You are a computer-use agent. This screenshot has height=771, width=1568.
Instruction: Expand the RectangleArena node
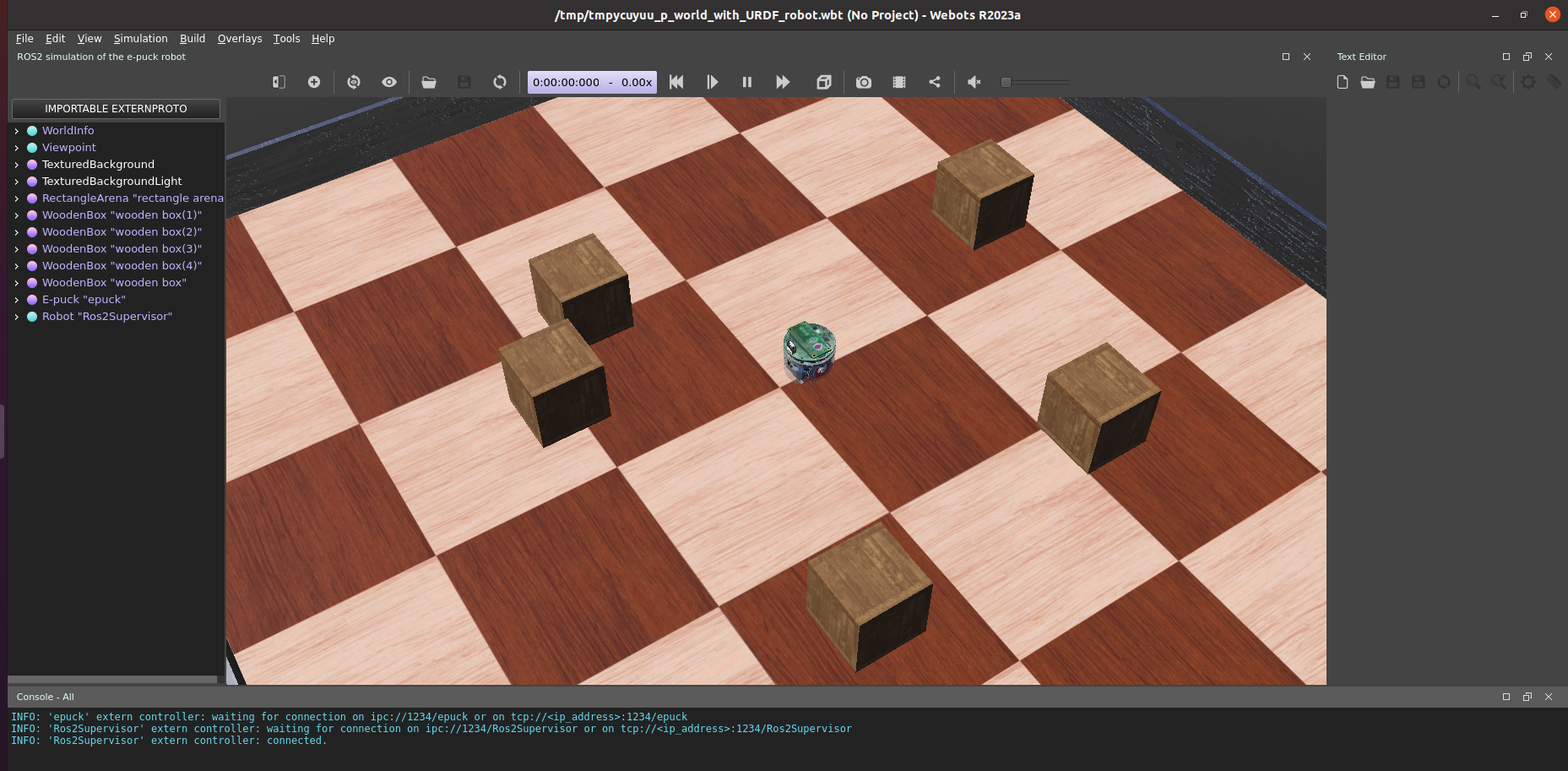point(17,198)
